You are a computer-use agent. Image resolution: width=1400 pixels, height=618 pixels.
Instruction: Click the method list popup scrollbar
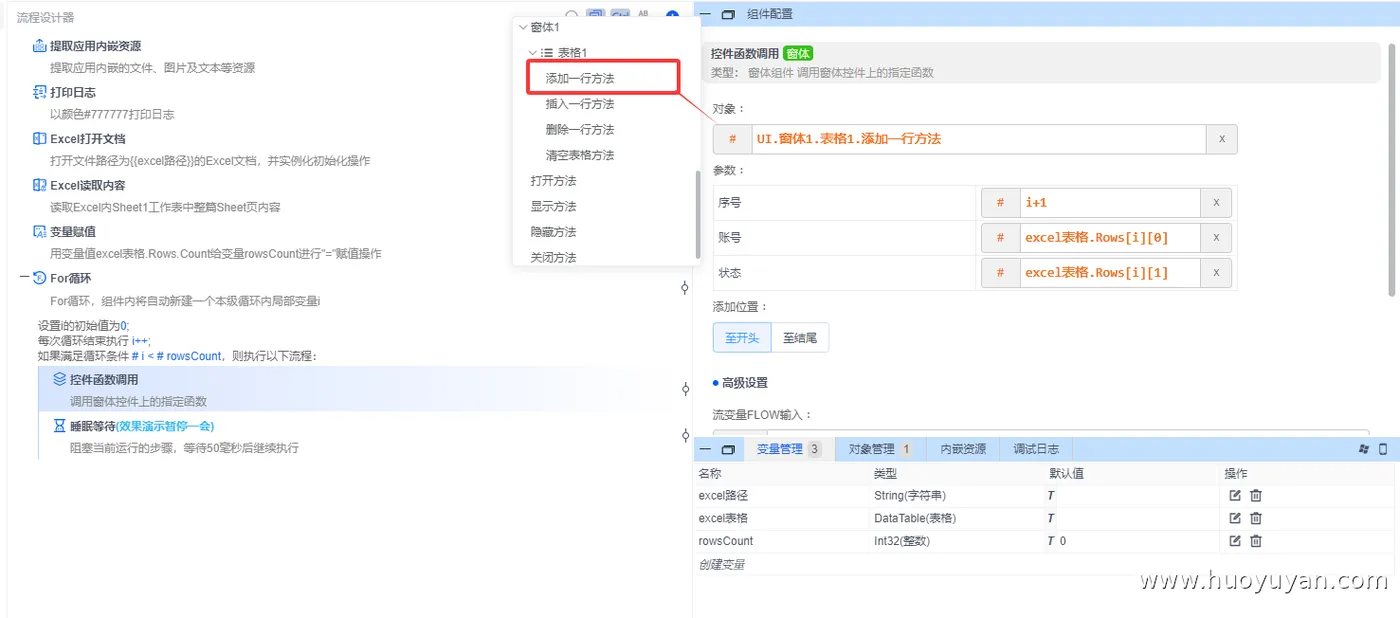[x=697, y=214]
